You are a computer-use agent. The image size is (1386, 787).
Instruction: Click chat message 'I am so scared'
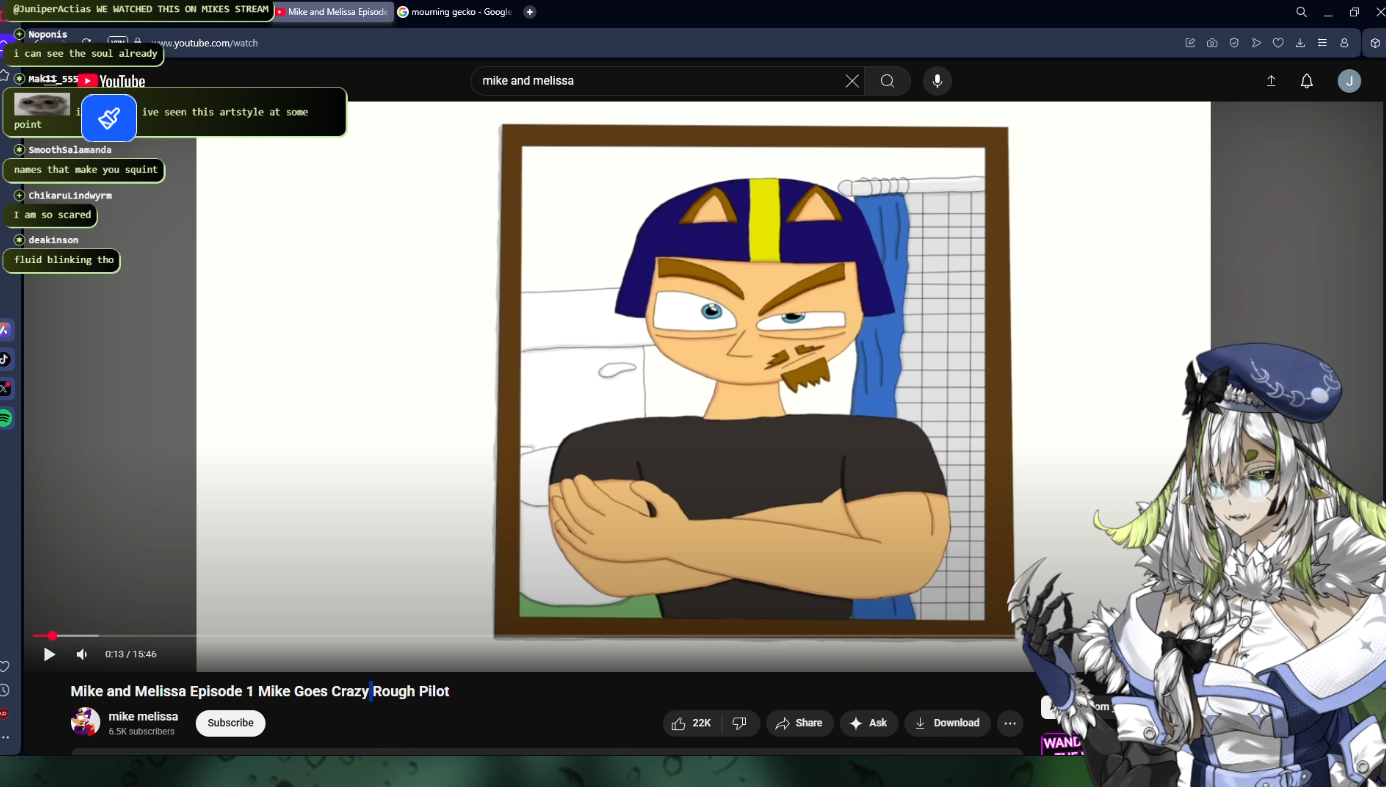(x=52, y=215)
